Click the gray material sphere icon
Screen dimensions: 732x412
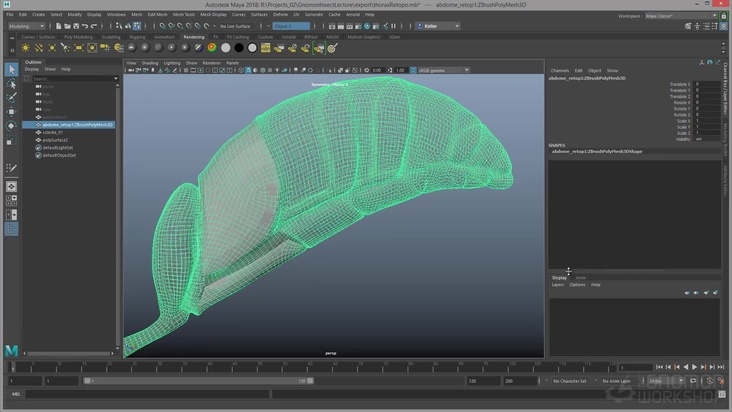[x=159, y=48]
